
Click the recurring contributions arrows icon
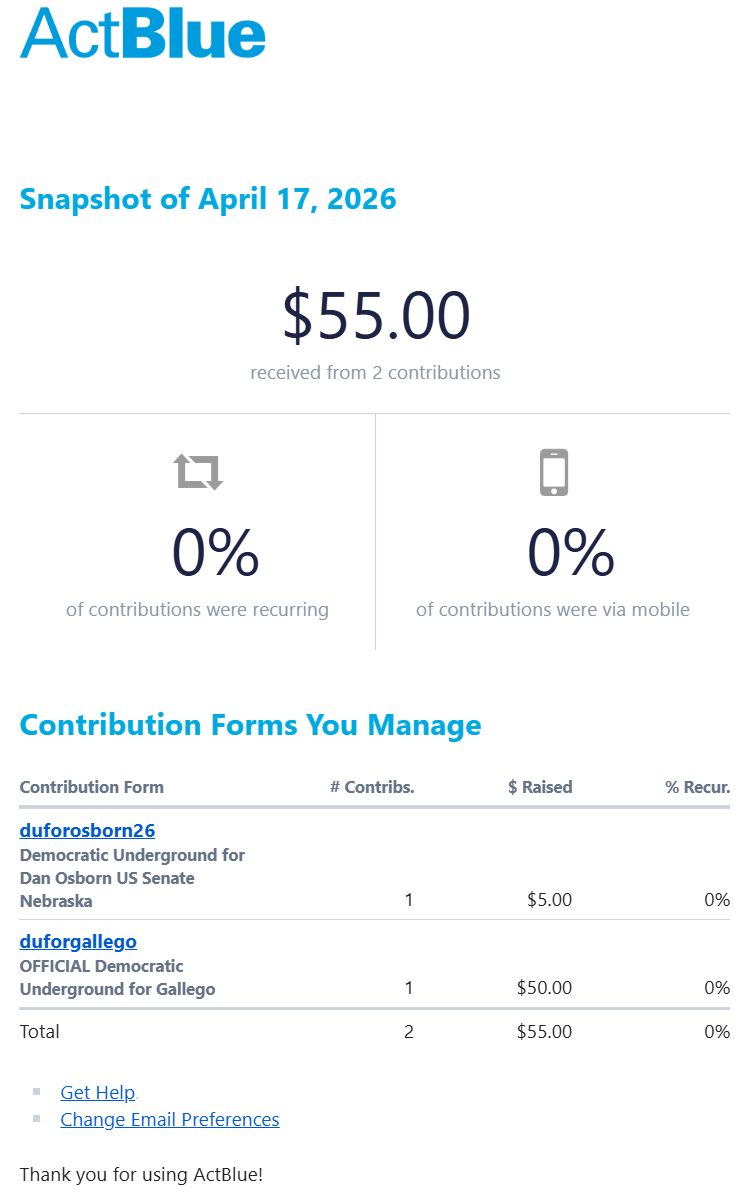[198, 471]
